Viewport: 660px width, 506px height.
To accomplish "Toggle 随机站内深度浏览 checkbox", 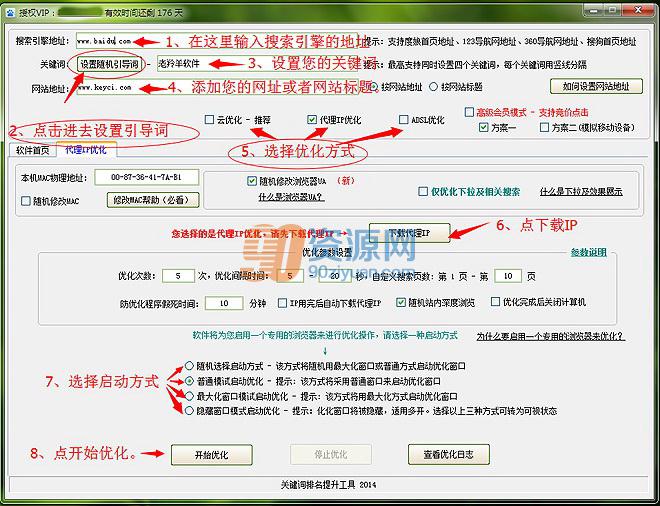I will pyautogui.click(x=401, y=302).
